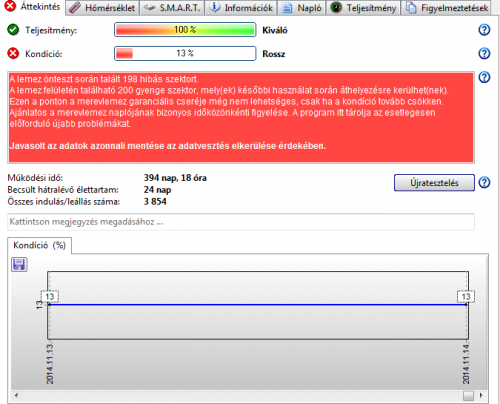Click the left 13 data label on graph
The width and height of the screenshot is (500, 404).
[50, 297]
